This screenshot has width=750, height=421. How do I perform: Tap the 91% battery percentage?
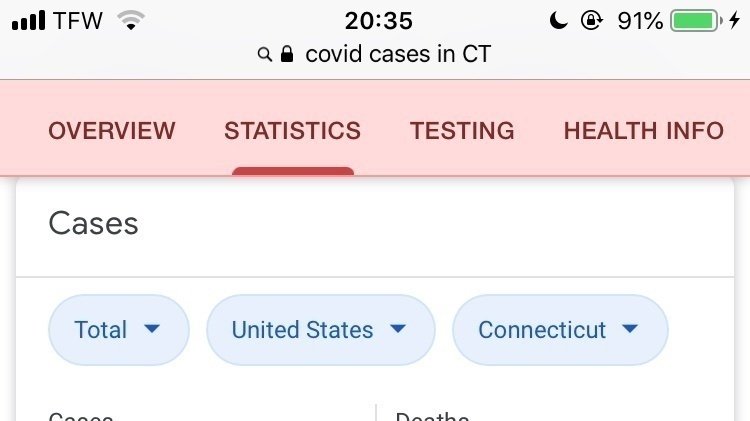click(x=640, y=21)
